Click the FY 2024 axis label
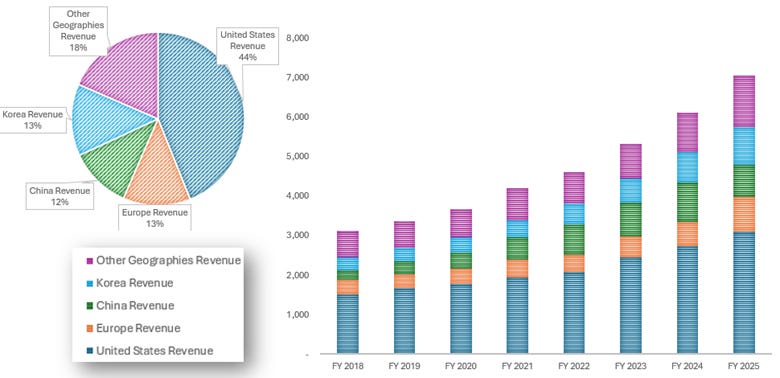Viewport: 780px width, 378px height. click(x=687, y=367)
